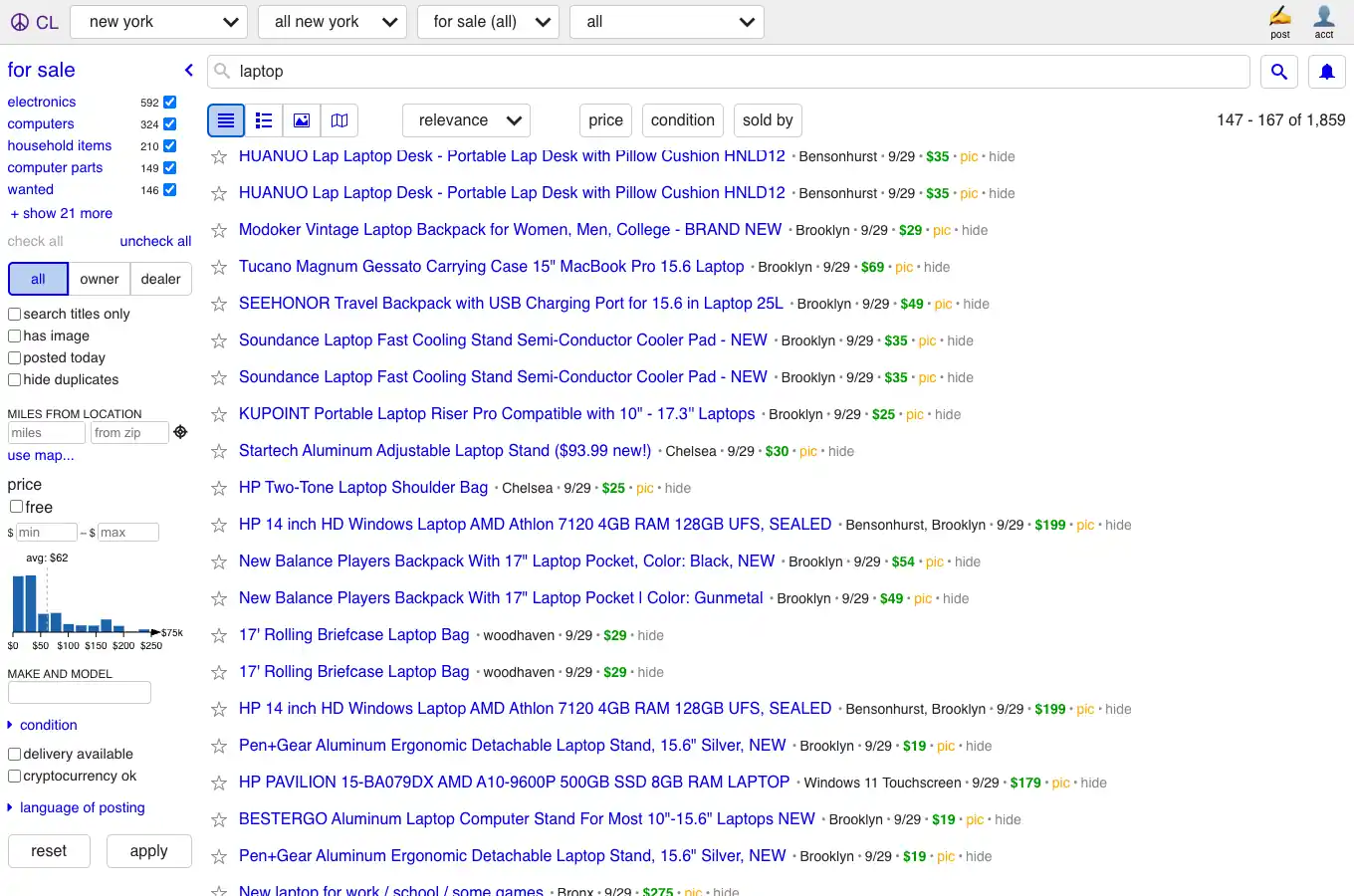Open the new york location dropdown
This screenshot has height=896, width=1354.
159,22
